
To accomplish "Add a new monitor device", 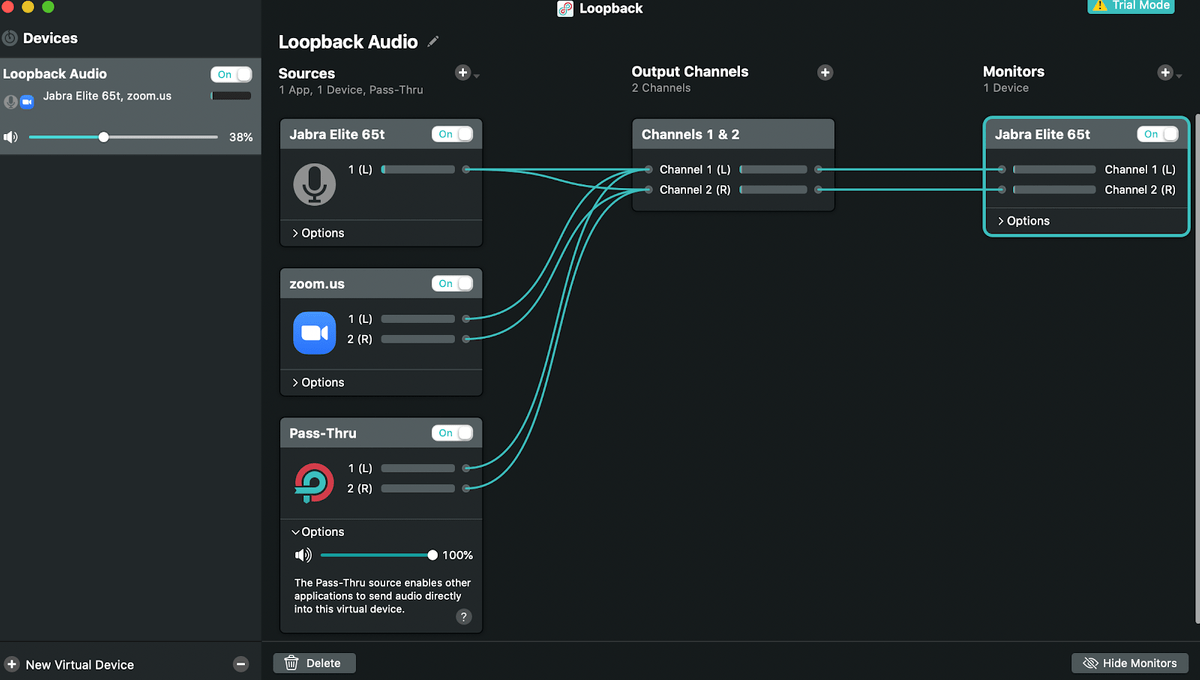I will (x=1165, y=72).
